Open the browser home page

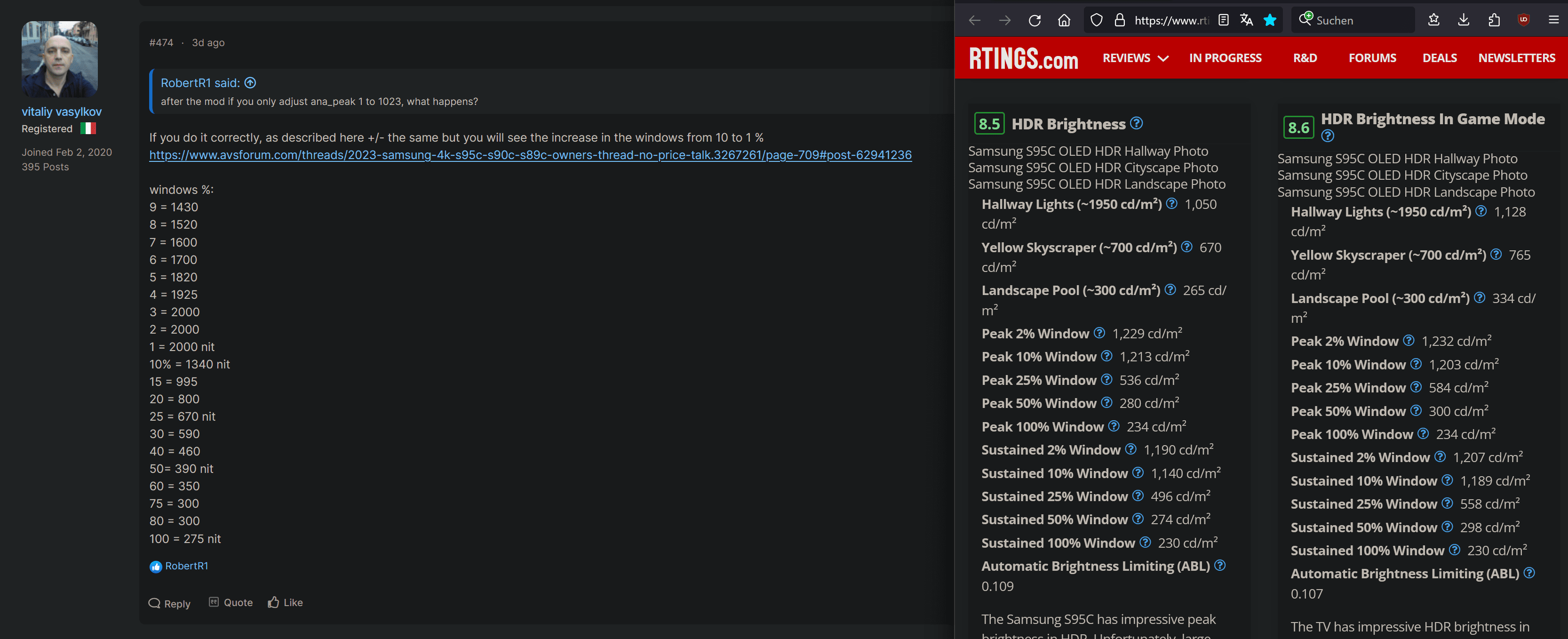(1063, 20)
